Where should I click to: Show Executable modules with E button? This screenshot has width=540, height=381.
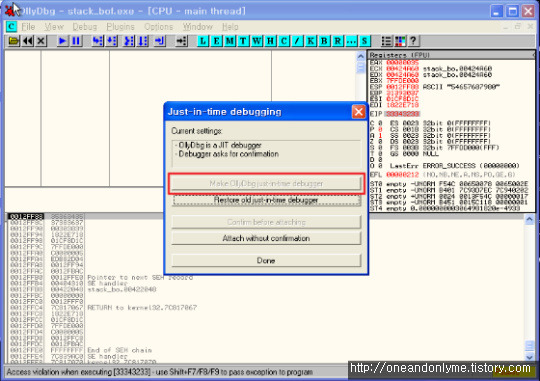(216, 41)
